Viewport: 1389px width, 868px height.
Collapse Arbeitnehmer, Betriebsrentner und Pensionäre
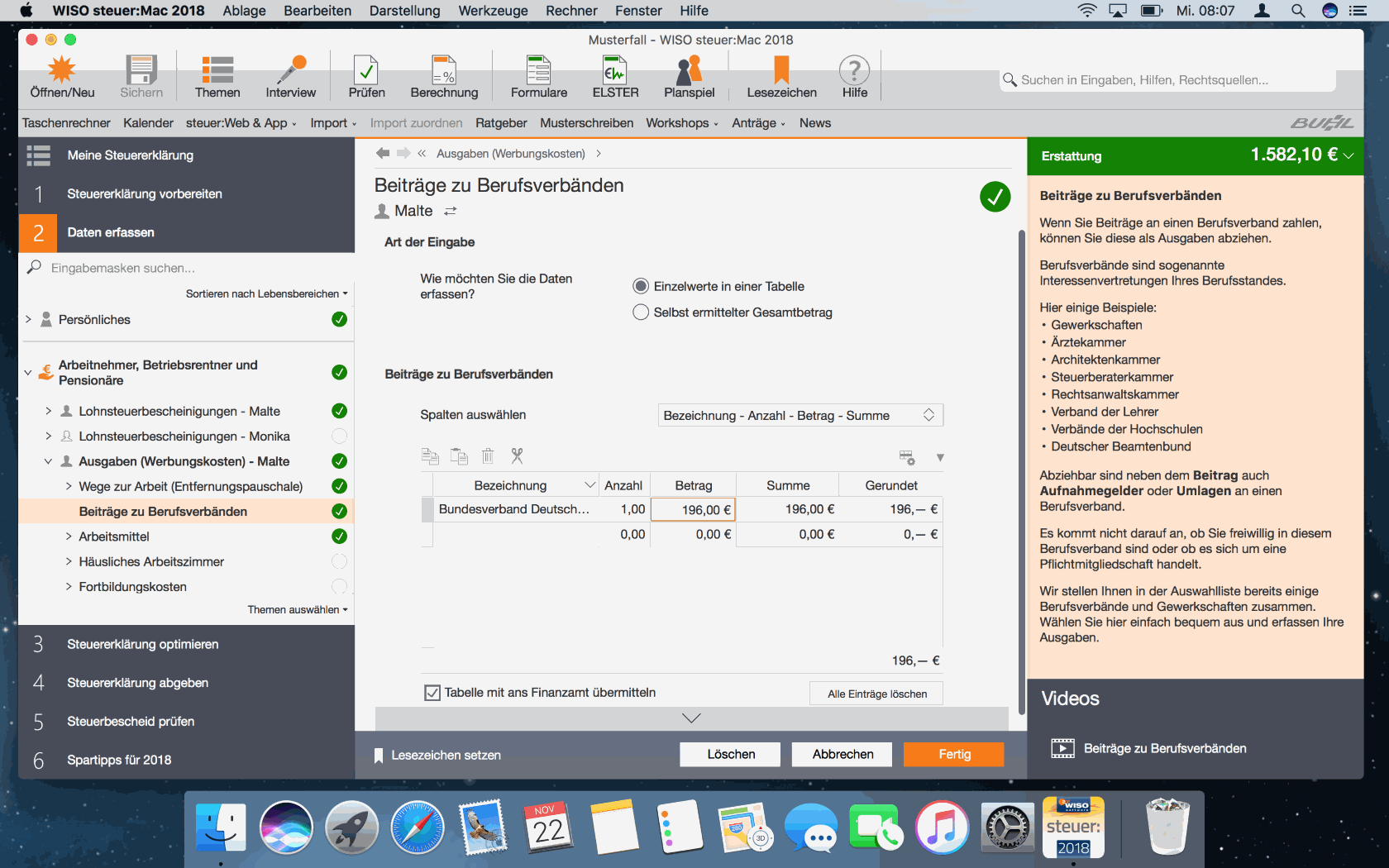pyautogui.click(x=28, y=373)
